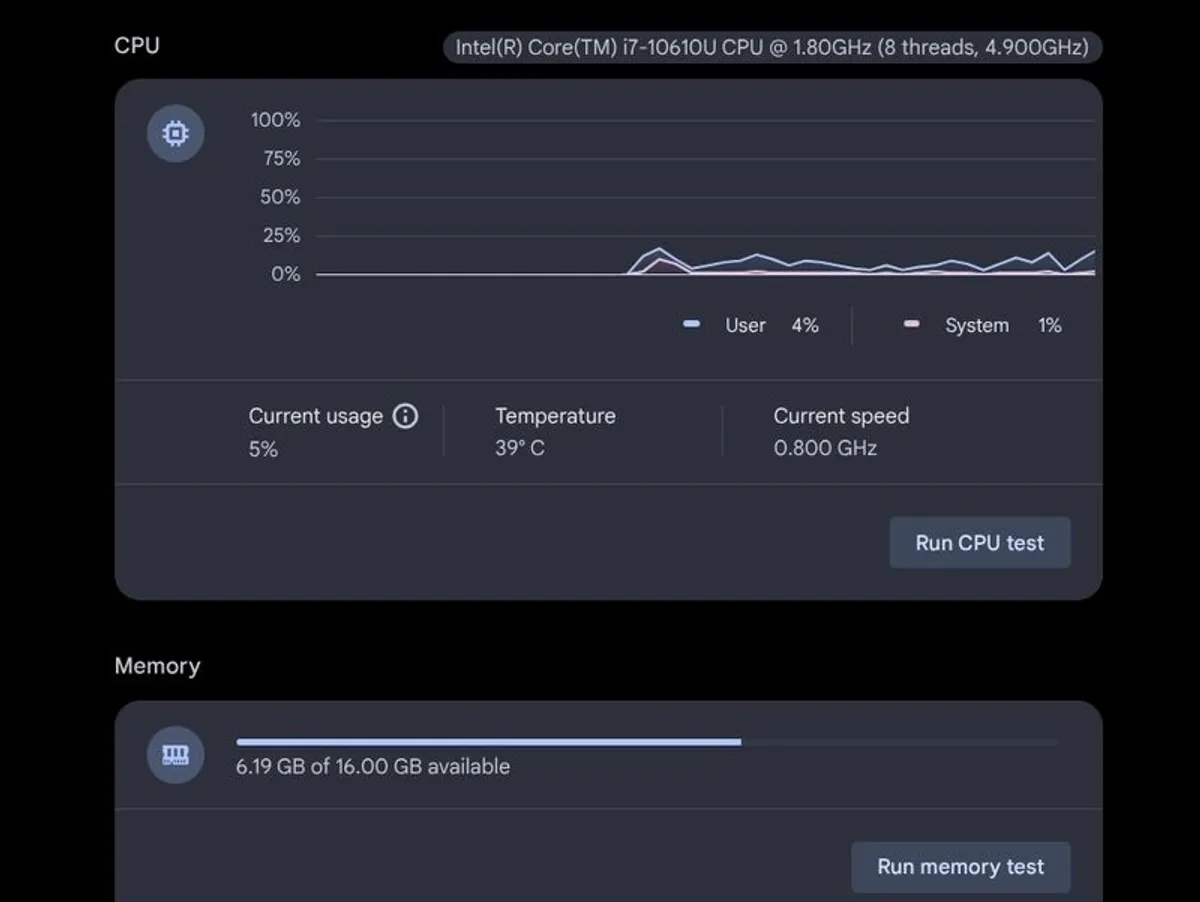The width and height of the screenshot is (1200, 902).
Task: Click the Current speed label
Action: point(841,416)
